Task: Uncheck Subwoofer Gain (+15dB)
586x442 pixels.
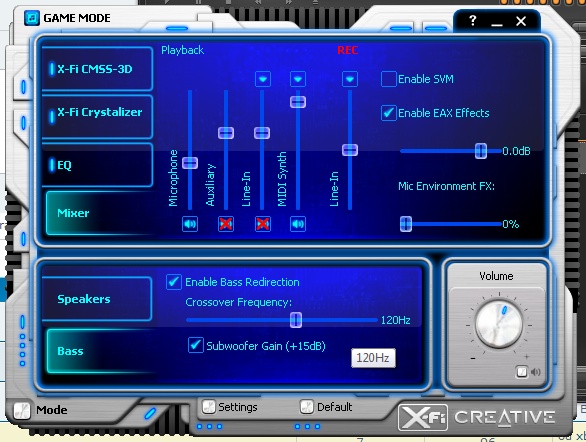Action: 196,345
